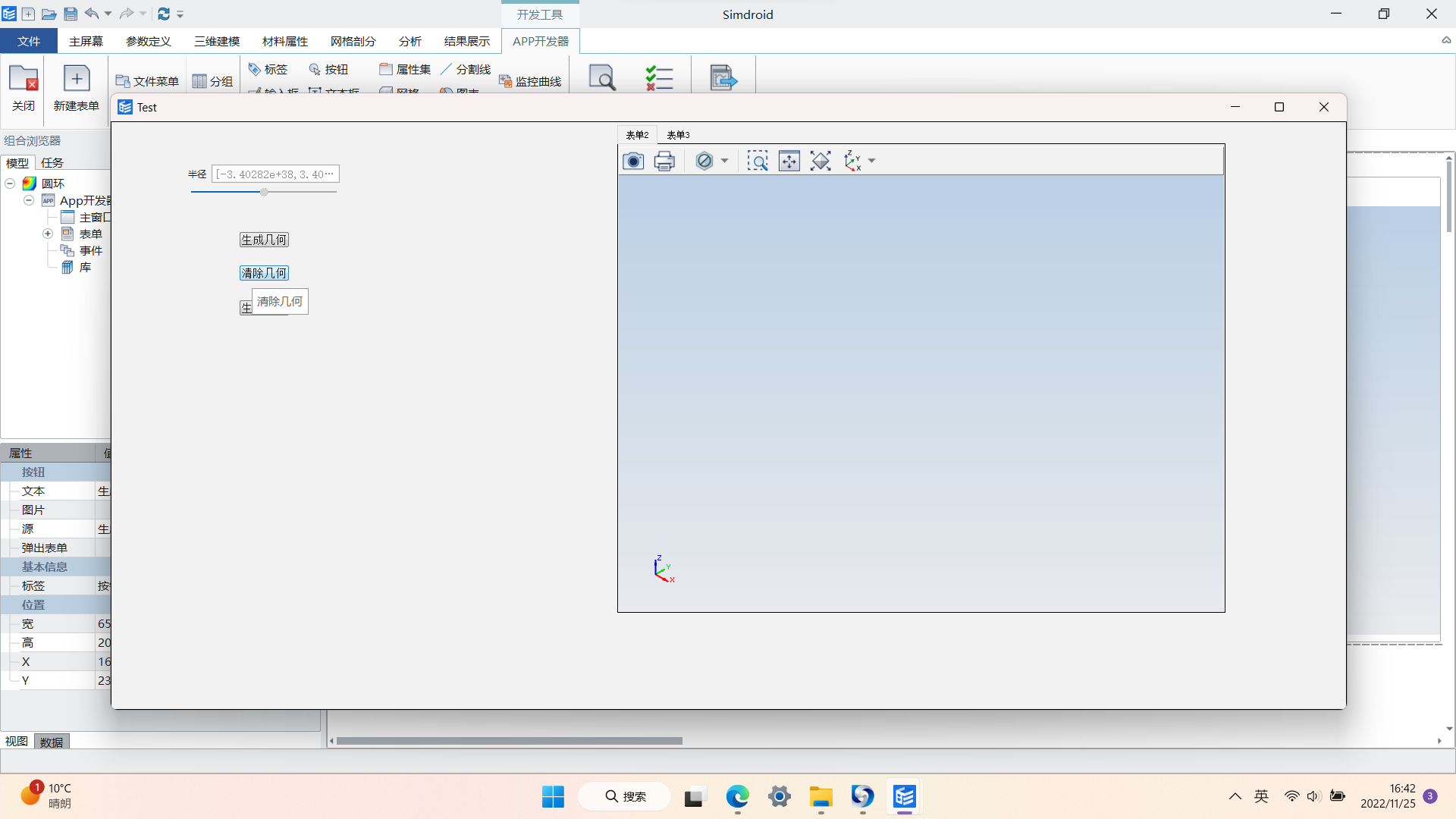The height and width of the screenshot is (819, 1456).
Task: Click the 半径 input field
Action: [x=275, y=174]
